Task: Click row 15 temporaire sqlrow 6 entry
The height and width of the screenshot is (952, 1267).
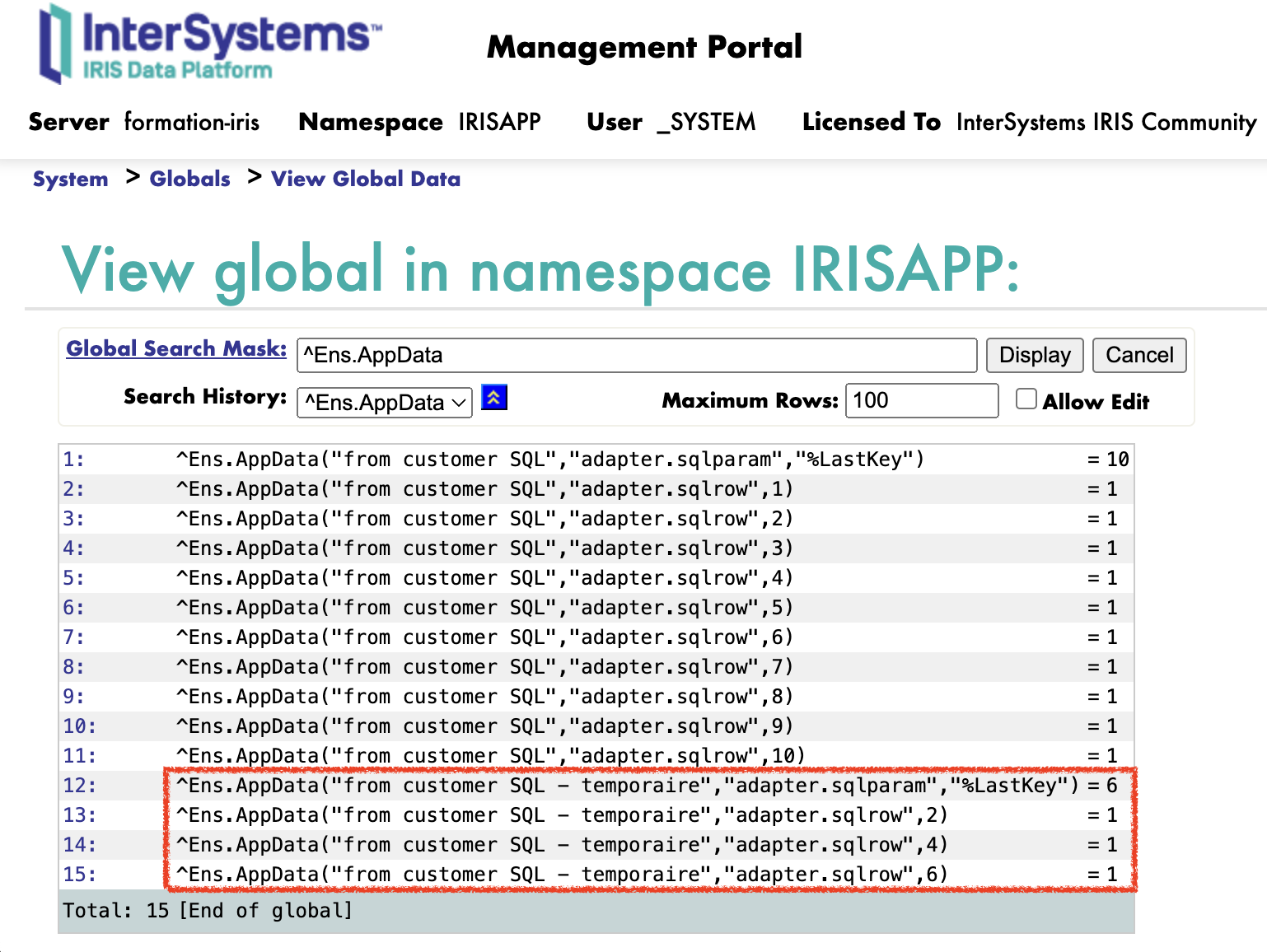Action: pyautogui.click(x=561, y=875)
